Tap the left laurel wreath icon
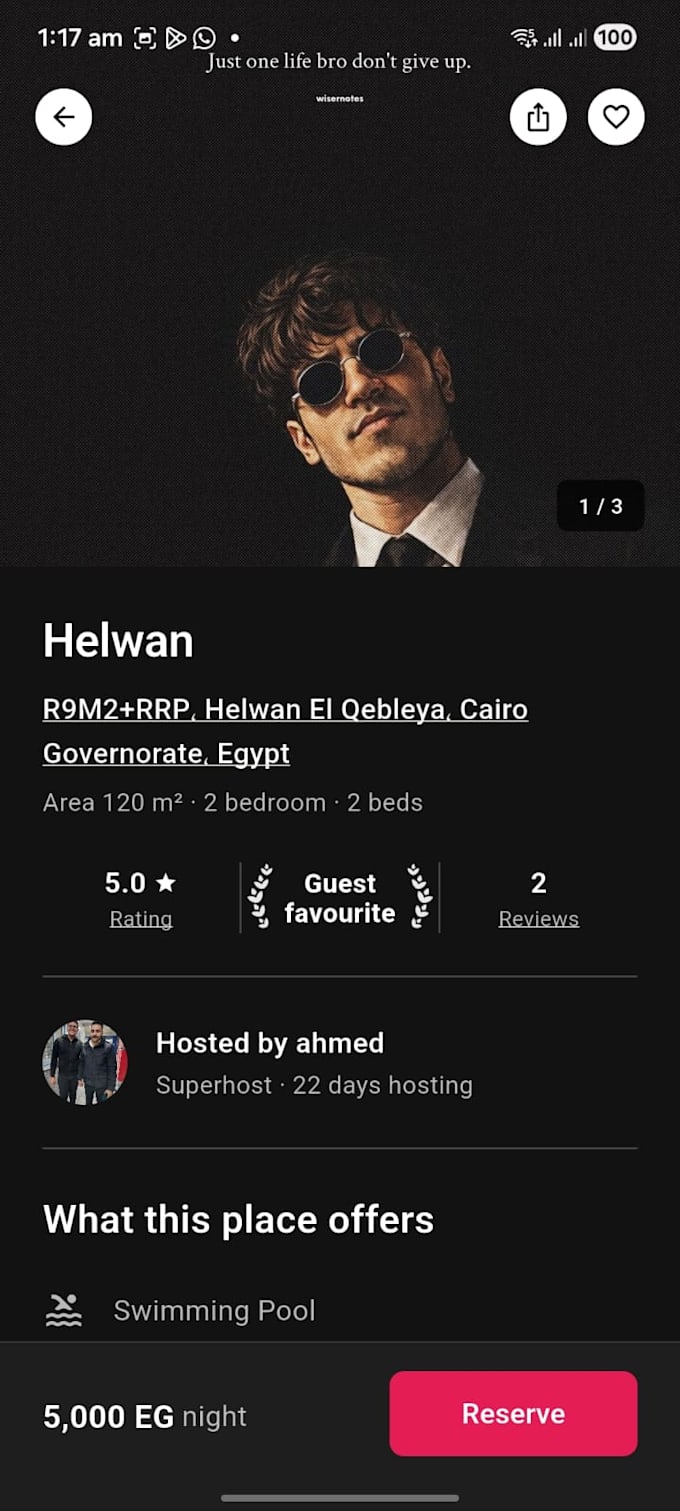The image size is (680, 1511). coord(260,897)
